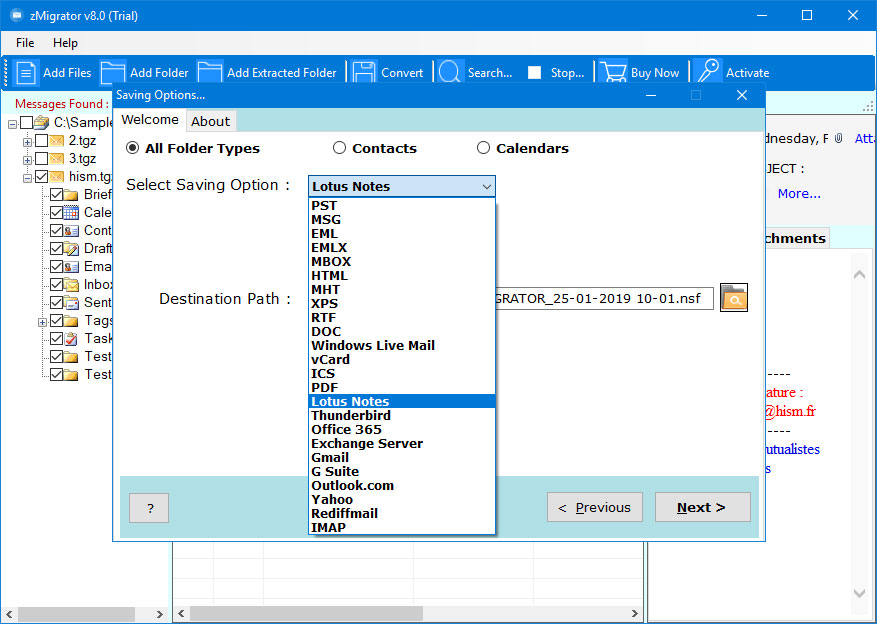Select the Yahoo option entry
This screenshot has height=624, width=877.
tap(402, 499)
